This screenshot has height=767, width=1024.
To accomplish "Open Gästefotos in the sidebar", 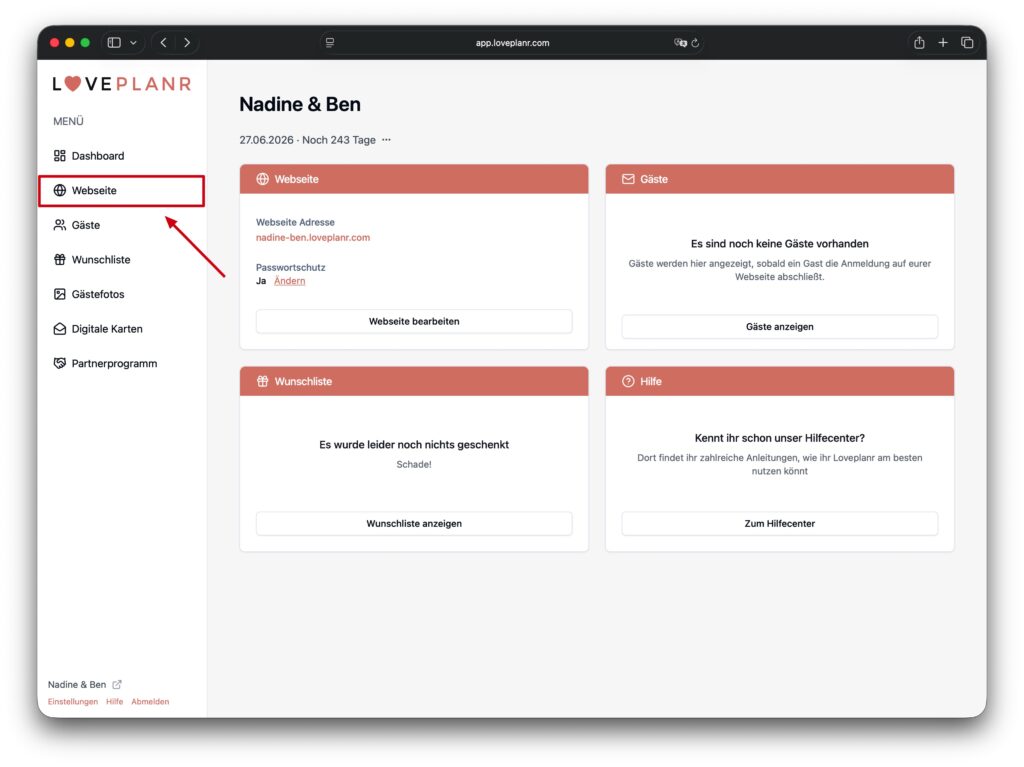I will (x=97, y=294).
